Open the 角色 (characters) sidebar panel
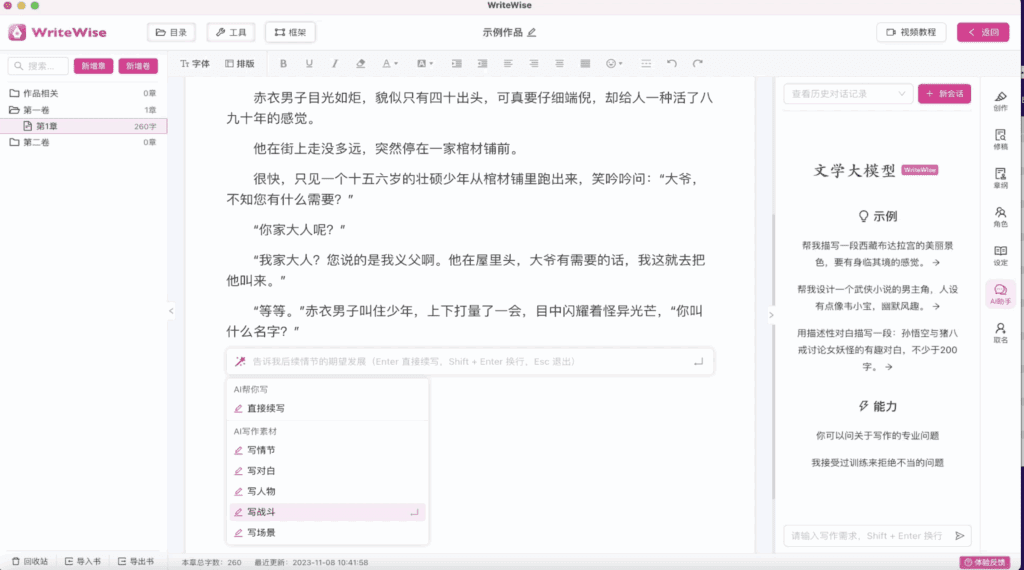 click(x=1000, y=216)
